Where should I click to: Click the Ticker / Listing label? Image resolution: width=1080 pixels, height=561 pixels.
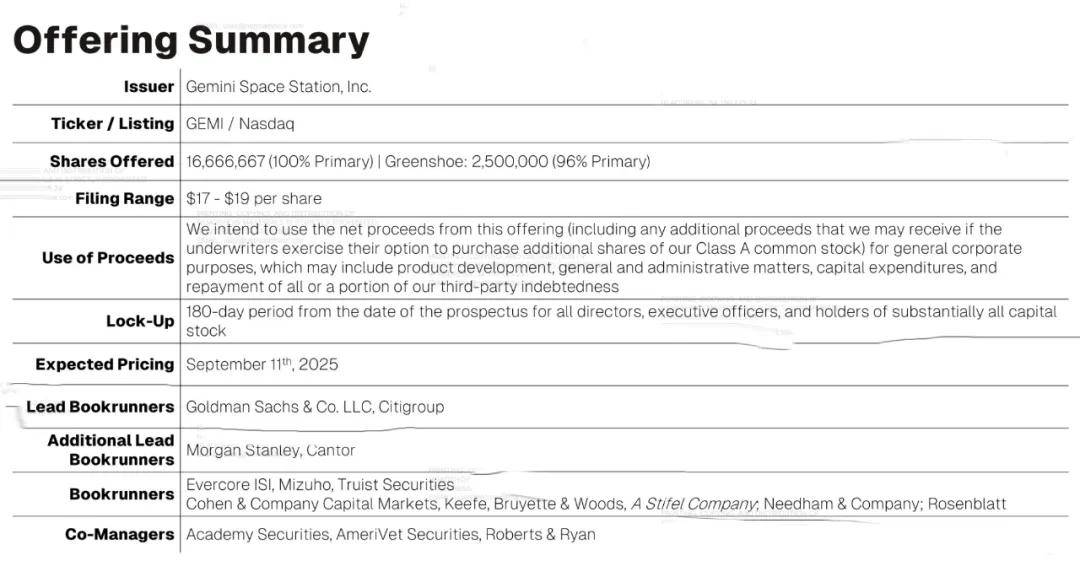[112, 124]
